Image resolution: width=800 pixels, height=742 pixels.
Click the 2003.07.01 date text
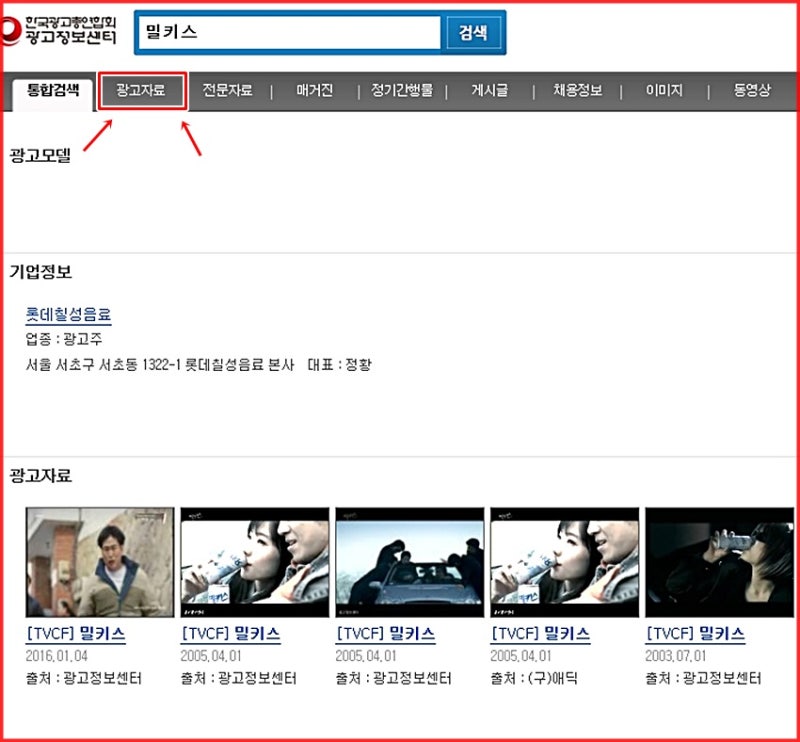(x=676, y=656)
